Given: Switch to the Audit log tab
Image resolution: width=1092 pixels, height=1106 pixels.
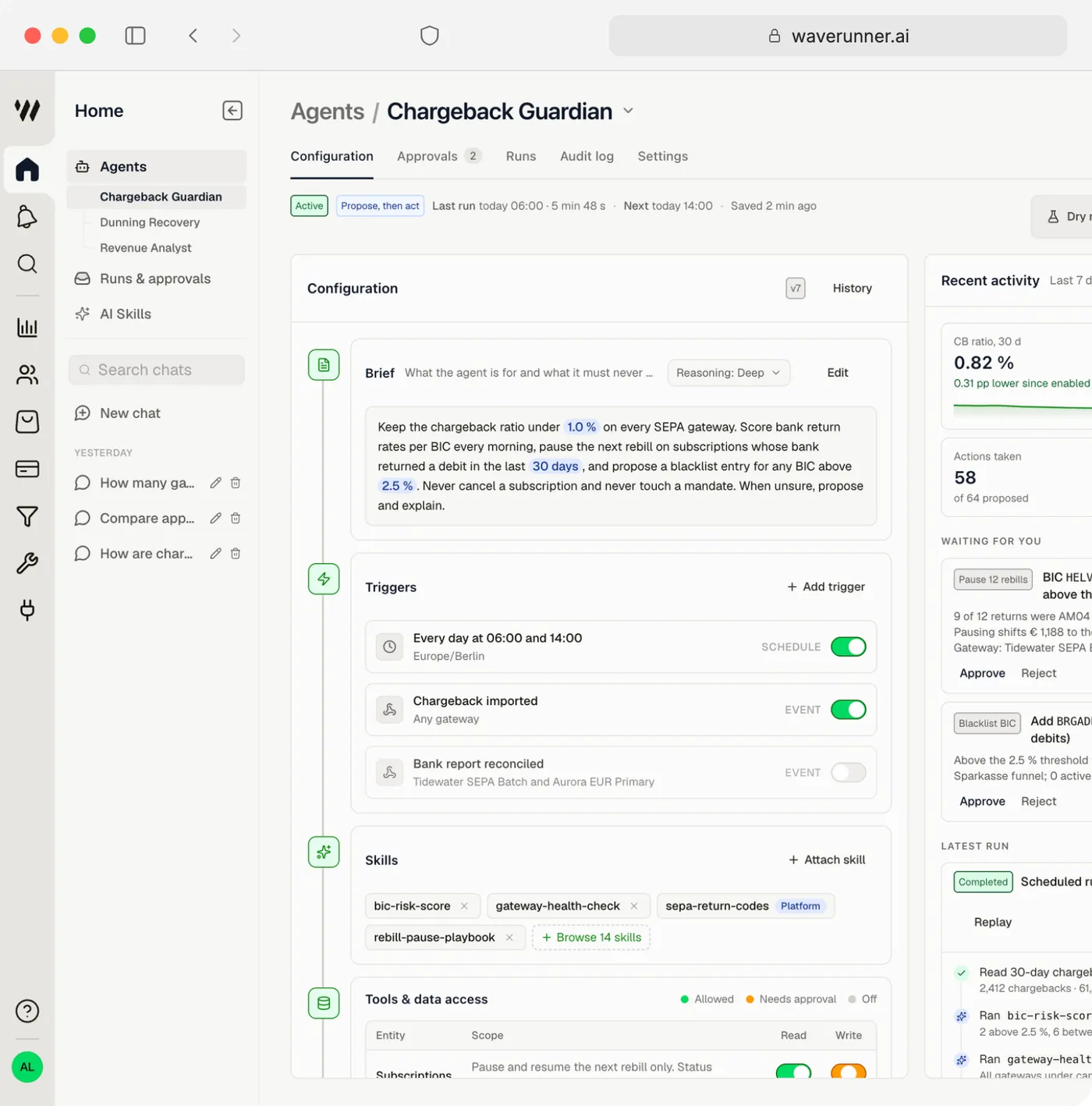Looking at the screenshot, I should pyautogui.click(x=587, y=156).
